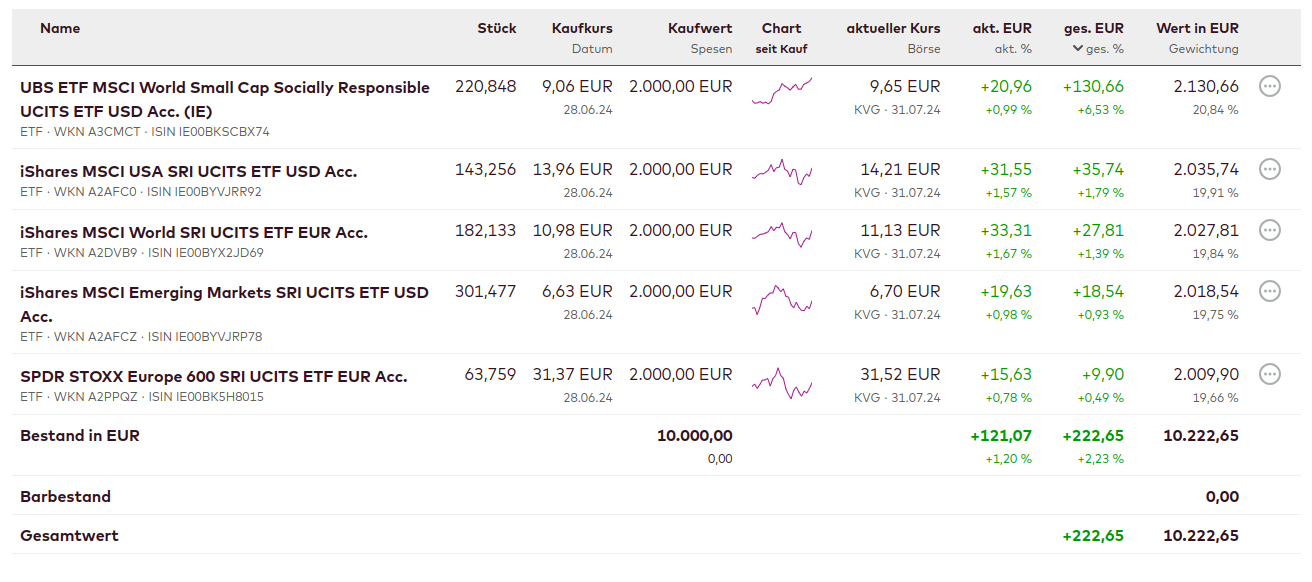Open iShares MSCI World SRI ETF link
The image size is (1312, 582).
click(x=194, y=232)
